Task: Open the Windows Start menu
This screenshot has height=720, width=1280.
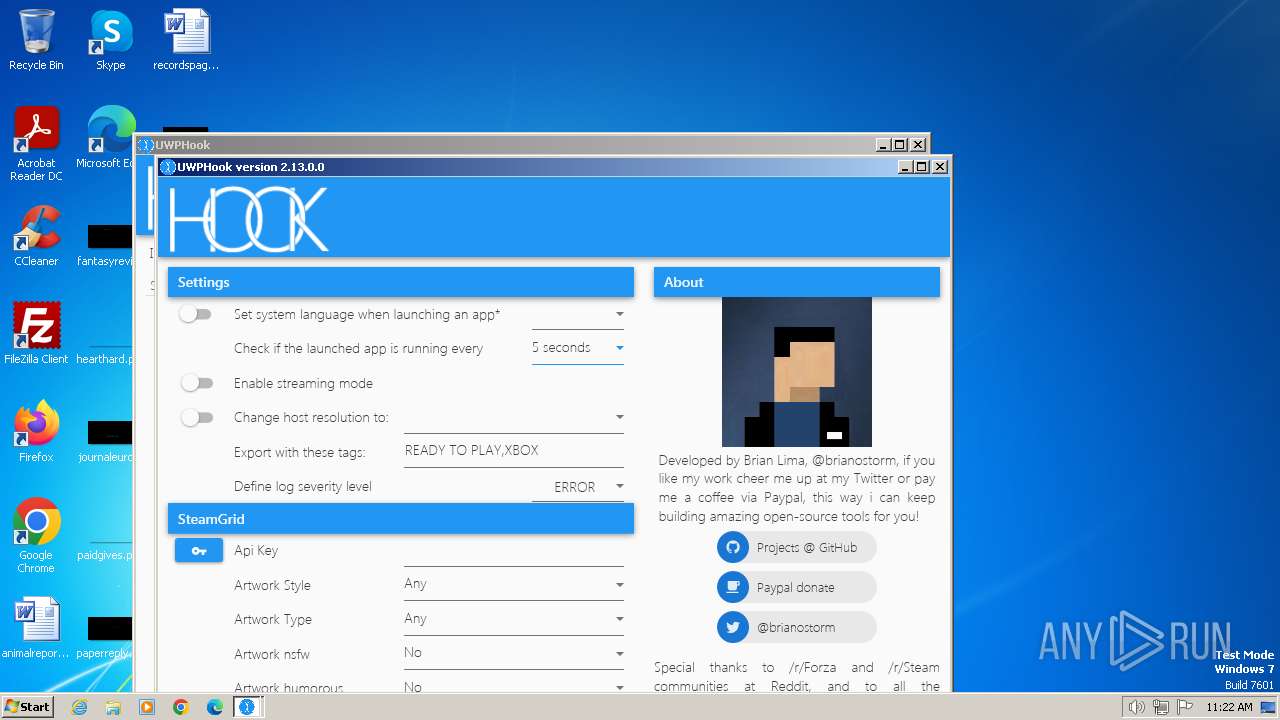Action: coord(27,706)
